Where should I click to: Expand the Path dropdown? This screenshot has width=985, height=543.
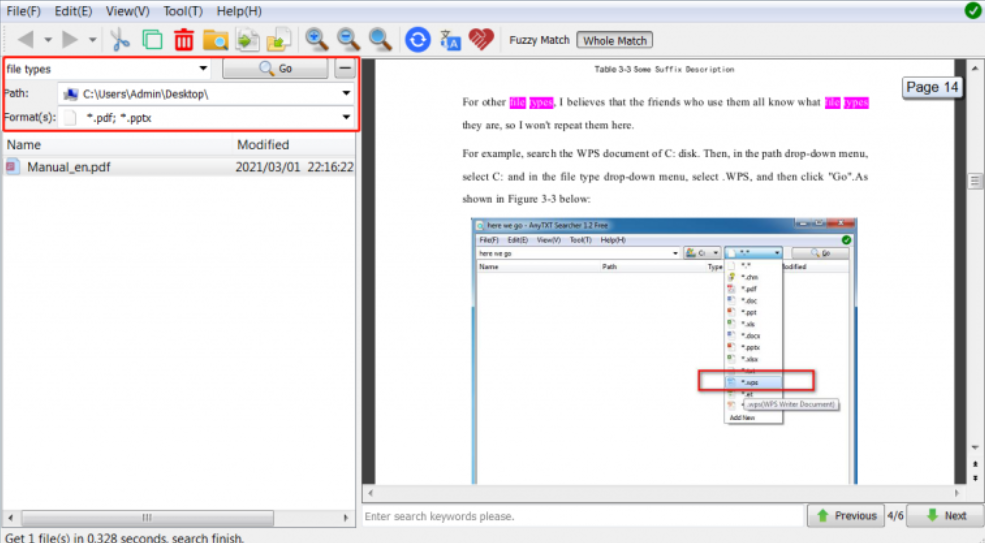[x=346, y=93]
